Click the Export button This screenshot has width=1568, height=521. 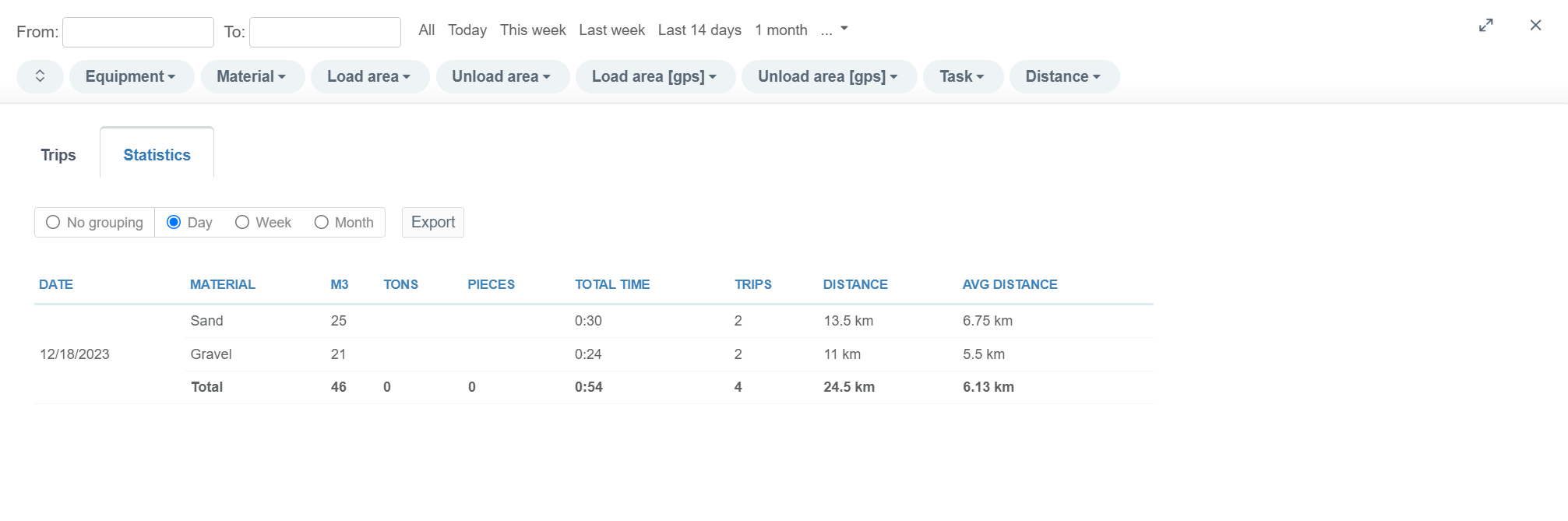pos(432,223)
